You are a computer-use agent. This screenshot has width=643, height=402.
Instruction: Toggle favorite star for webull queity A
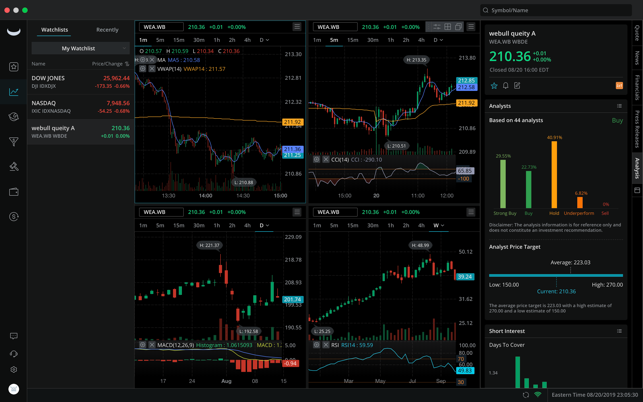494,85
